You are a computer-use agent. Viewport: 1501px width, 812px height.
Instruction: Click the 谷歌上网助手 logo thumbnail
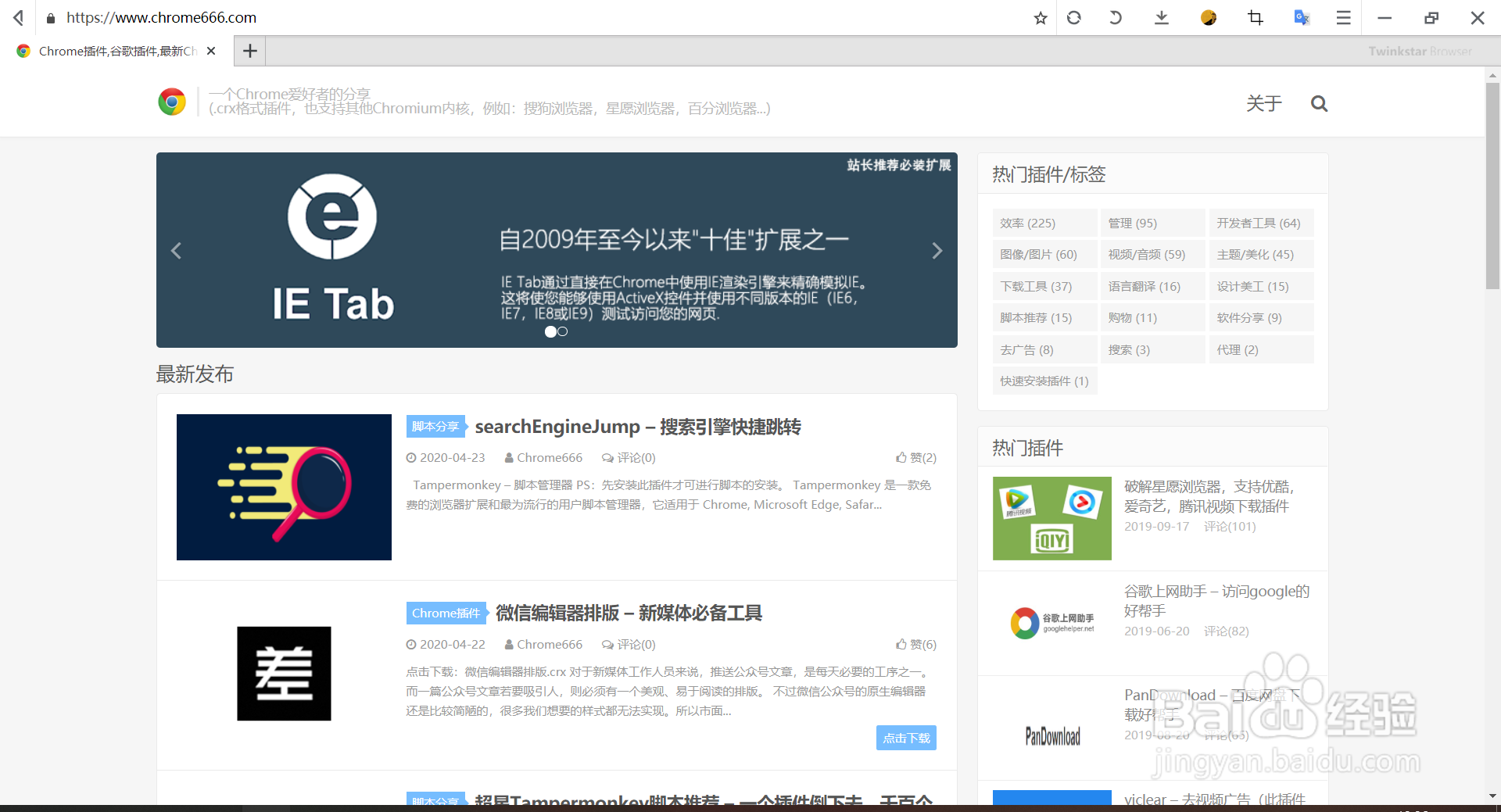[x=1052, y=623]
